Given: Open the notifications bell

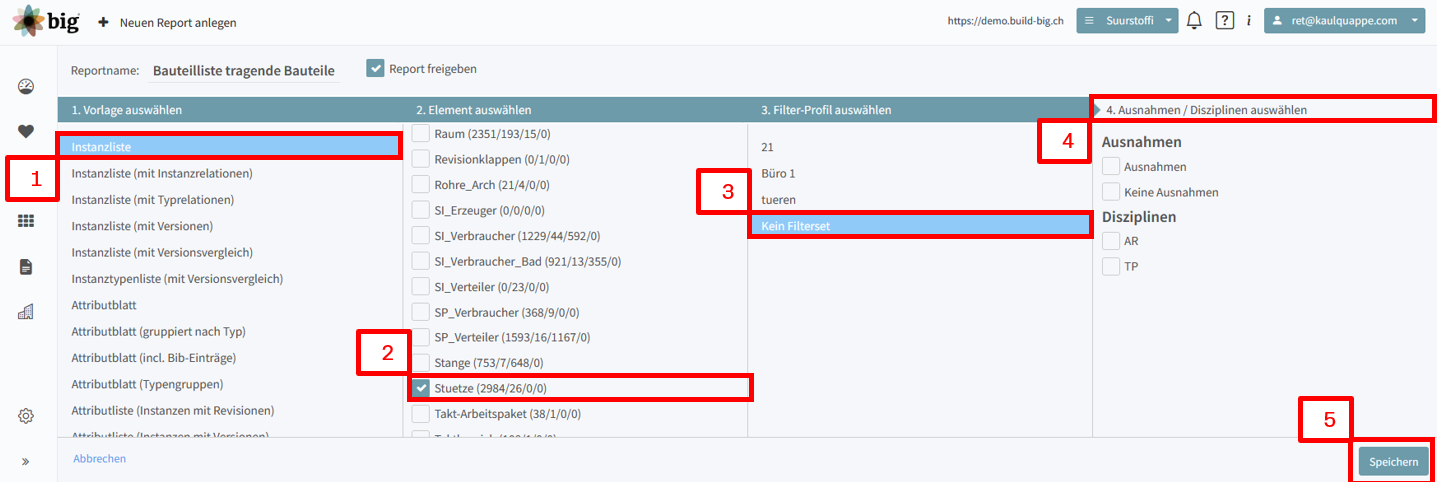Looking at the screenshot, I should point(1194,20).
